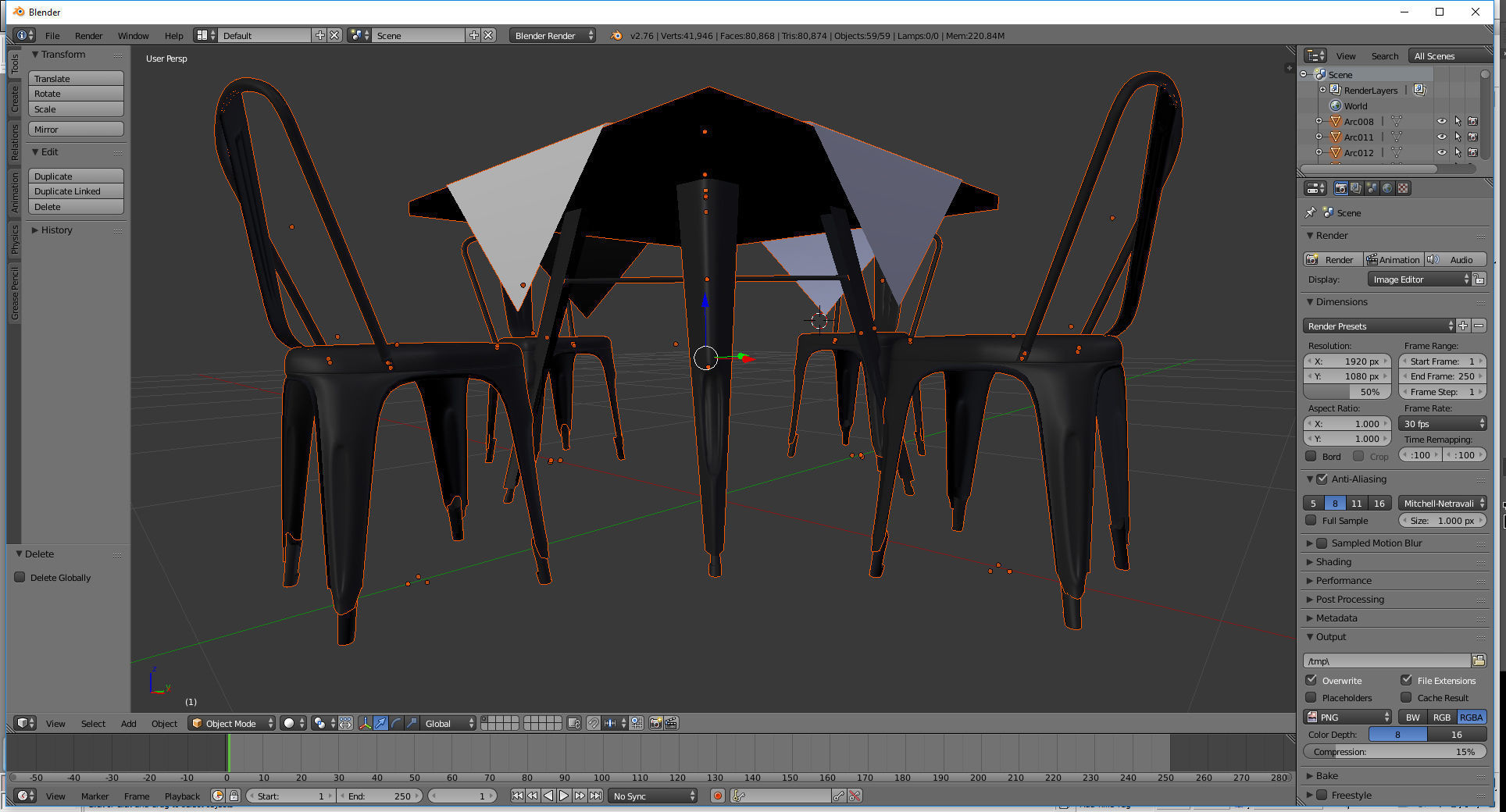This screenshot has width=1506, height=812.
Task: Click the Mirror button
Action: [x=76, y=129]
